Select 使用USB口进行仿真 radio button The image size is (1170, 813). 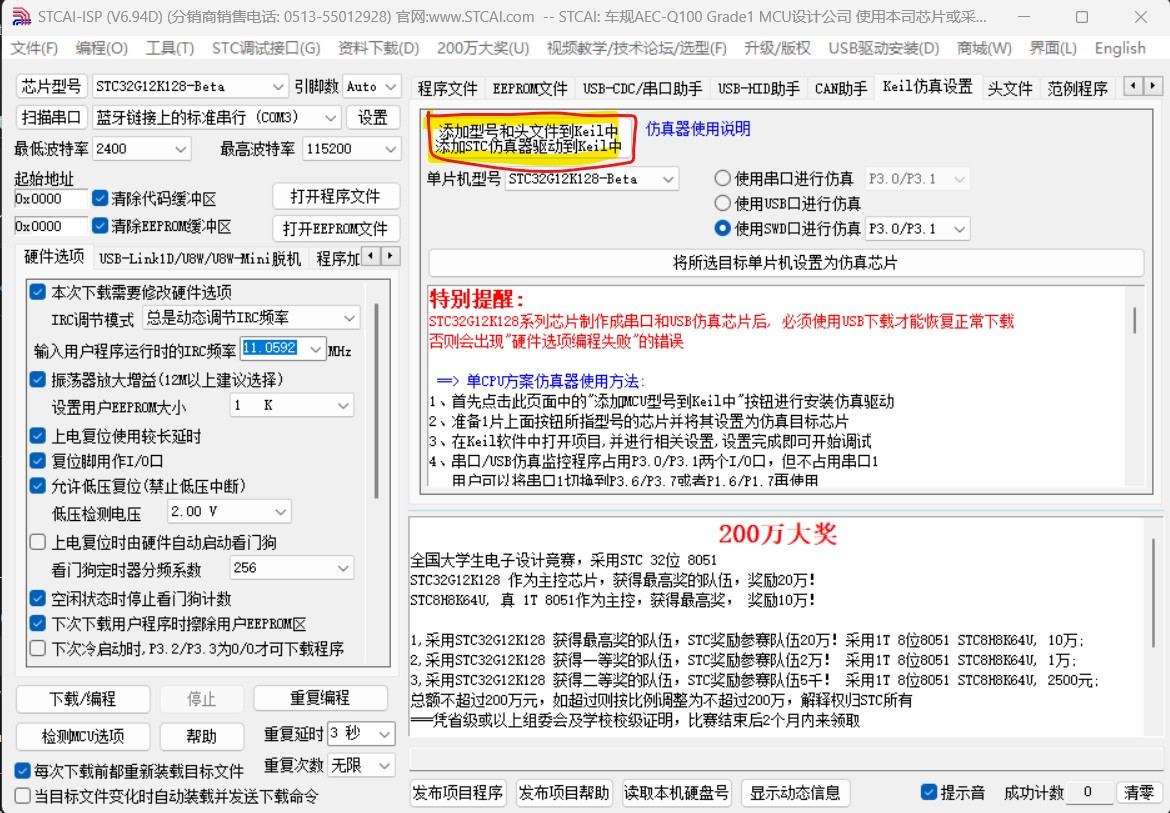click(722, 203)
